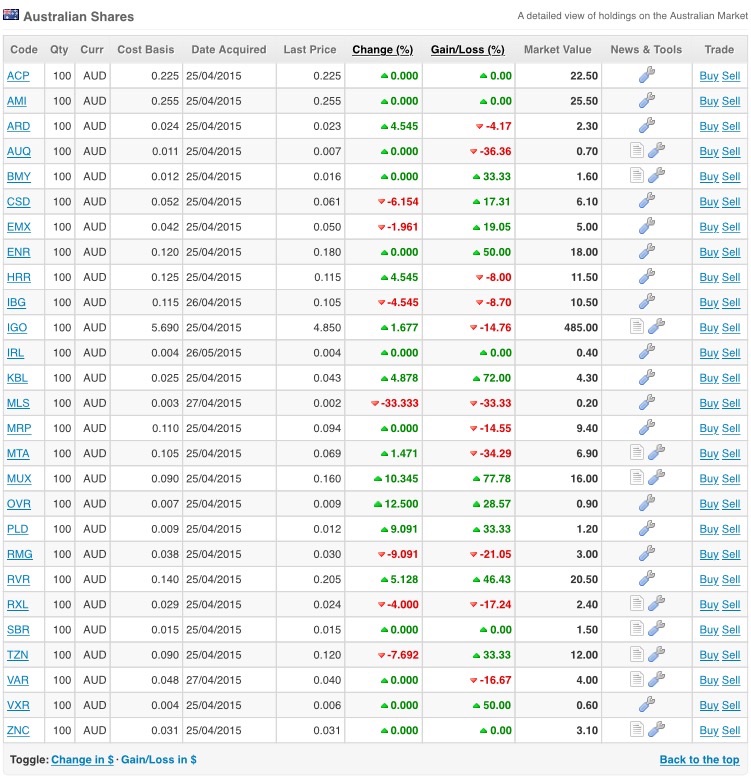
Task: Click Buy for VXR
Action: click(709, 705)
